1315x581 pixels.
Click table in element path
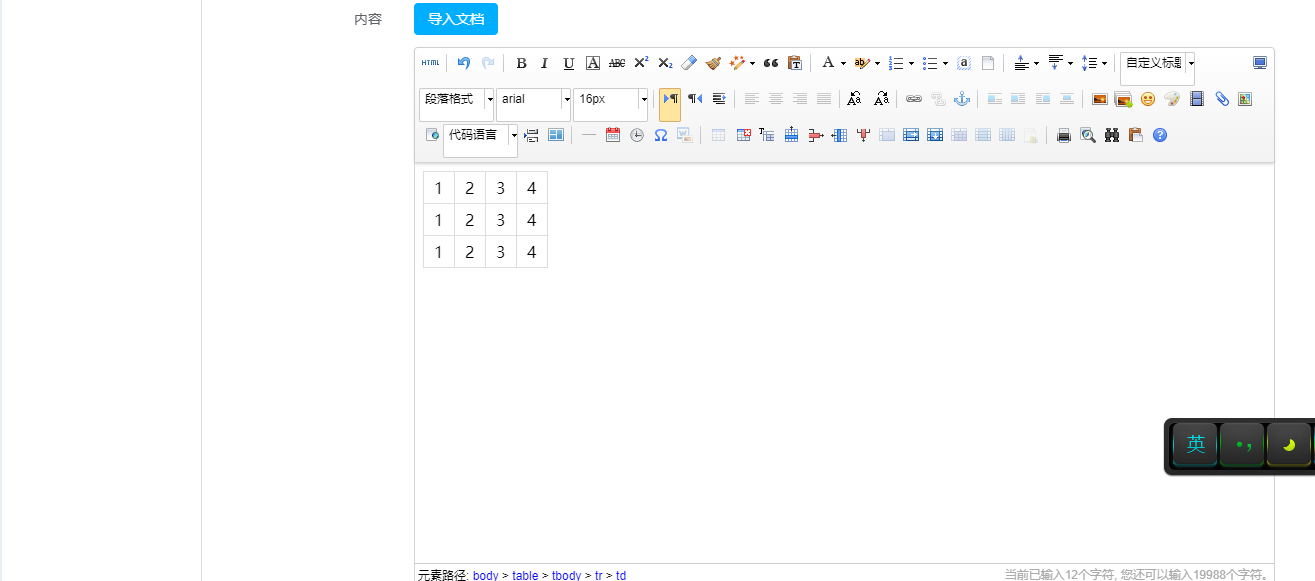click(x=525, y=575)
